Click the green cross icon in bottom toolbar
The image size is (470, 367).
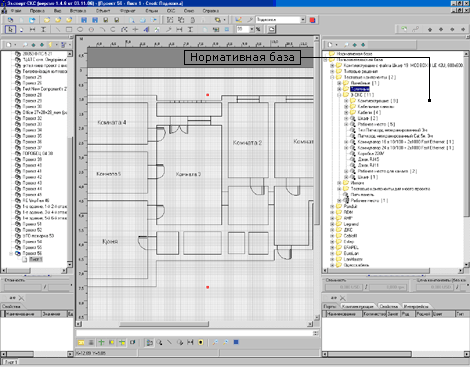101,342
